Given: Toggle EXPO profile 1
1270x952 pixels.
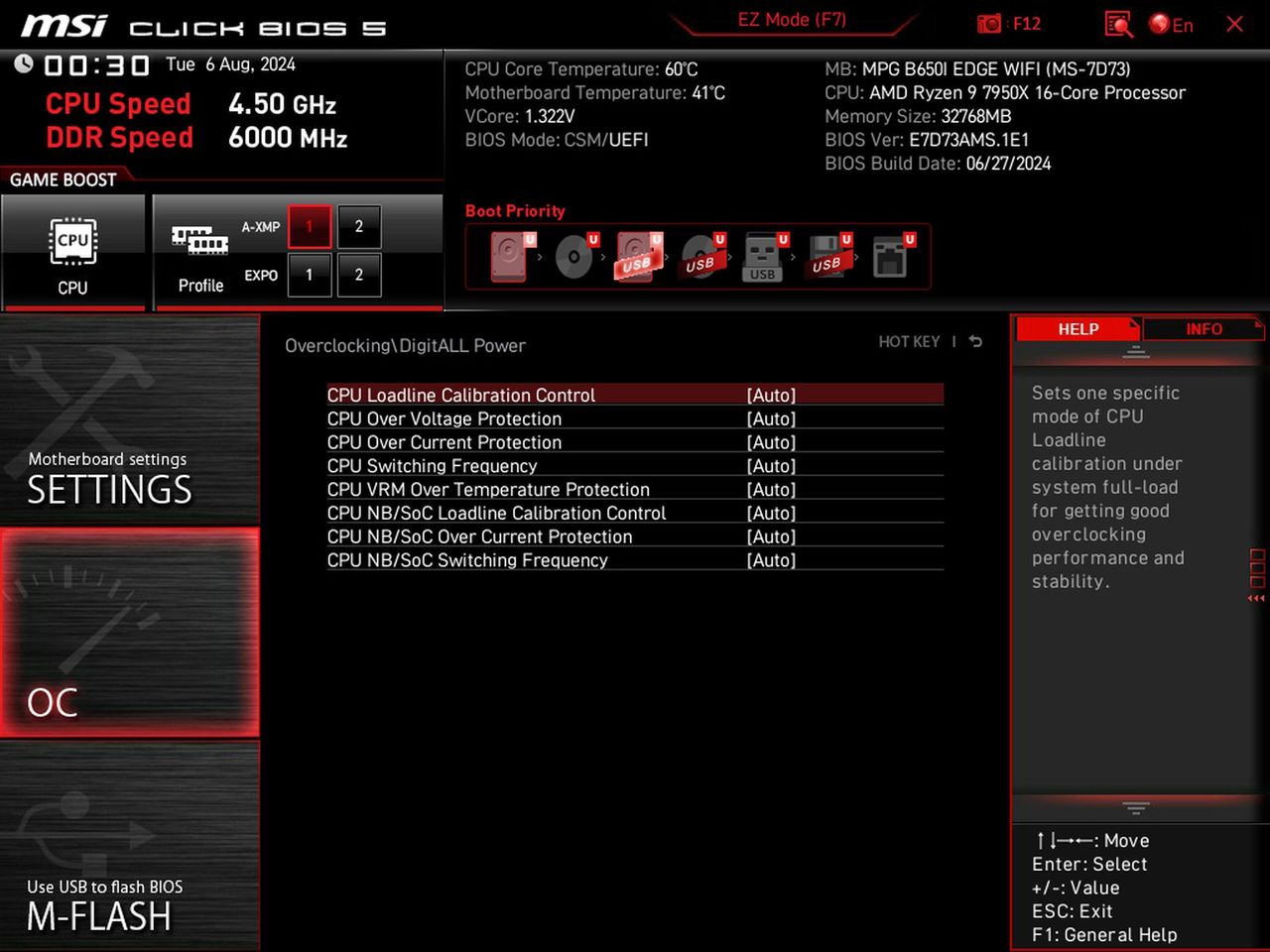Looking at the screenshot, I should click(x=310, y=275).
